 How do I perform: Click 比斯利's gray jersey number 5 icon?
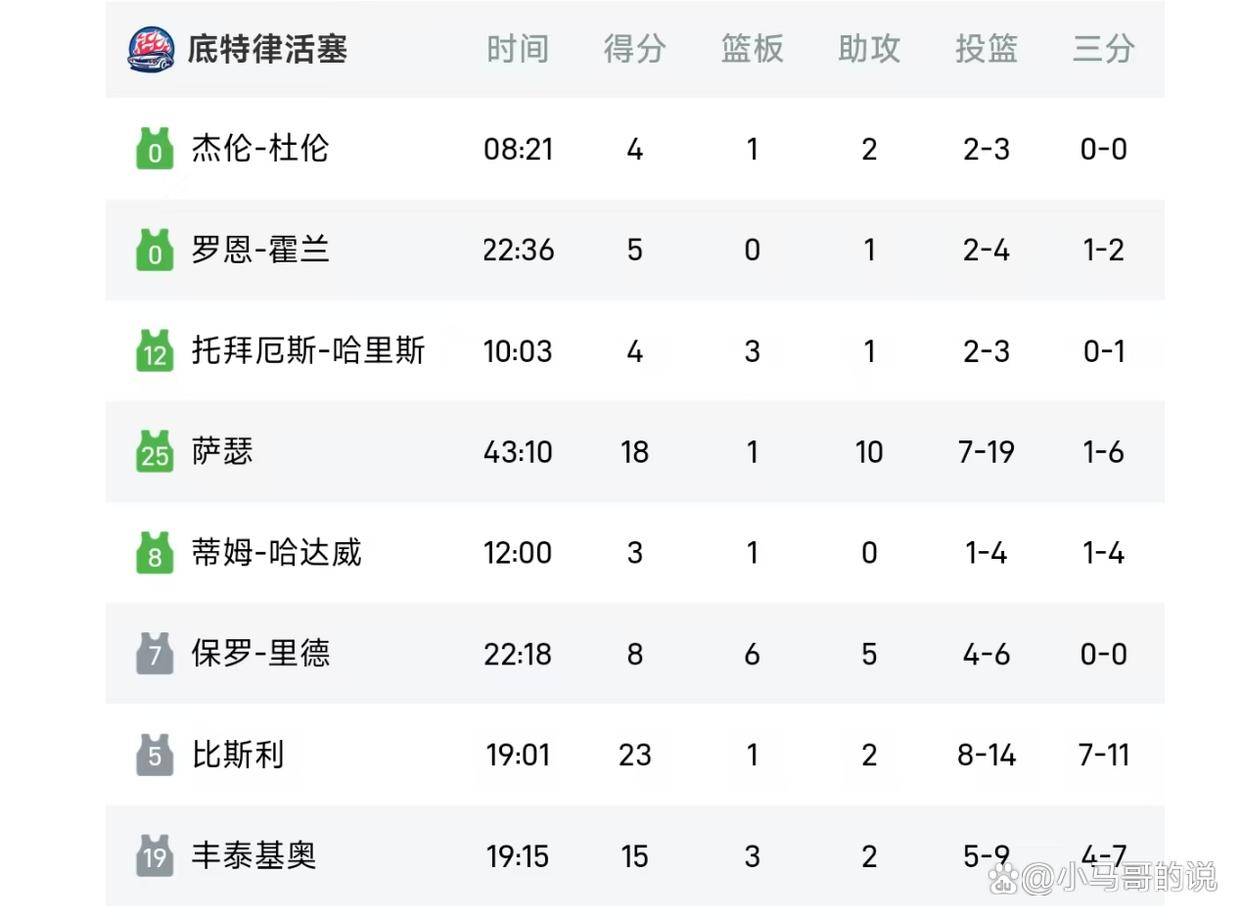[154, 754]
